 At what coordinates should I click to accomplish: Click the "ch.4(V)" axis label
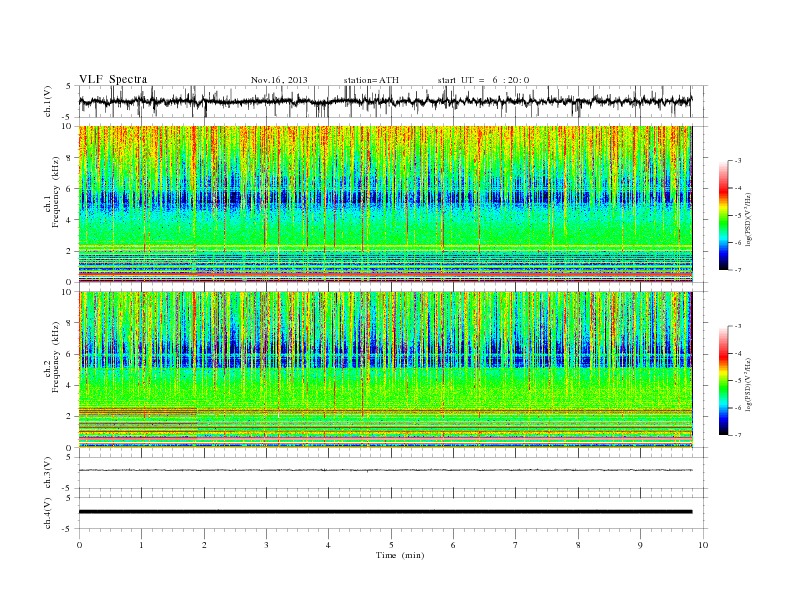[x=48, y=513]
